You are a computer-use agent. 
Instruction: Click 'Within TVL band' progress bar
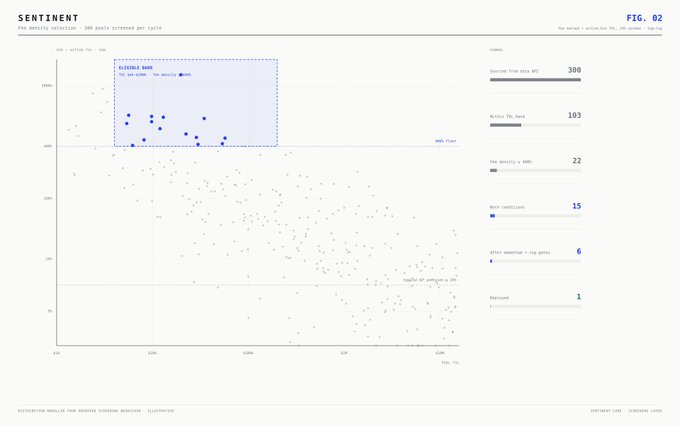[x=535, y=125]
